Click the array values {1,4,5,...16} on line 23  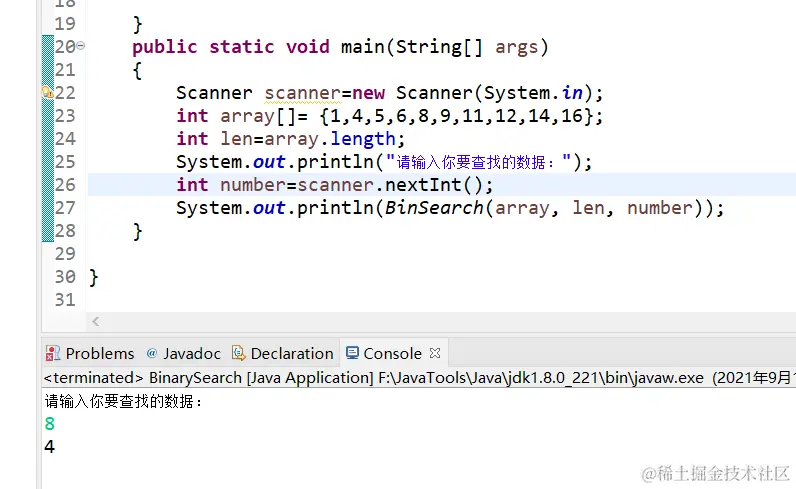pos(456,116)
